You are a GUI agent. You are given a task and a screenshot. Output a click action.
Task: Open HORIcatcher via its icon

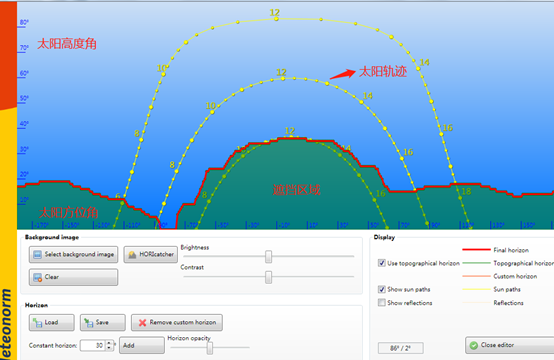tap(132, 254)
